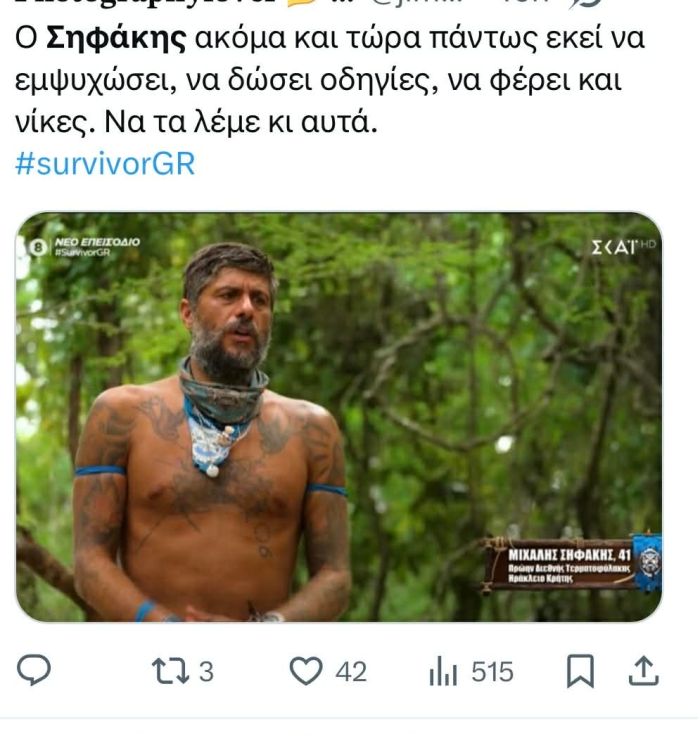
Task: Bookmark this tweet
Action: pos(581,671)
